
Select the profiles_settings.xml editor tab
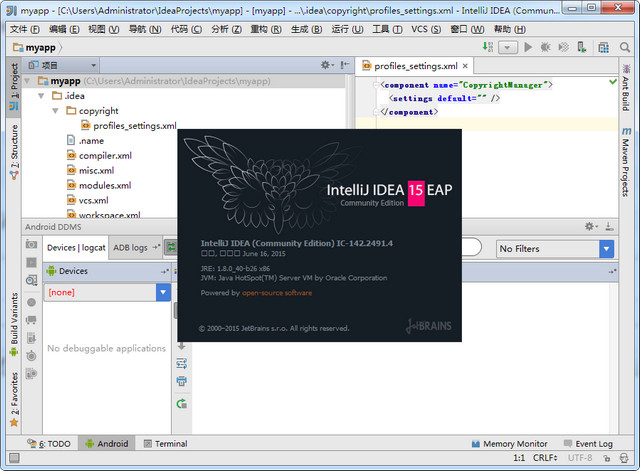click(x=416, y=66)
